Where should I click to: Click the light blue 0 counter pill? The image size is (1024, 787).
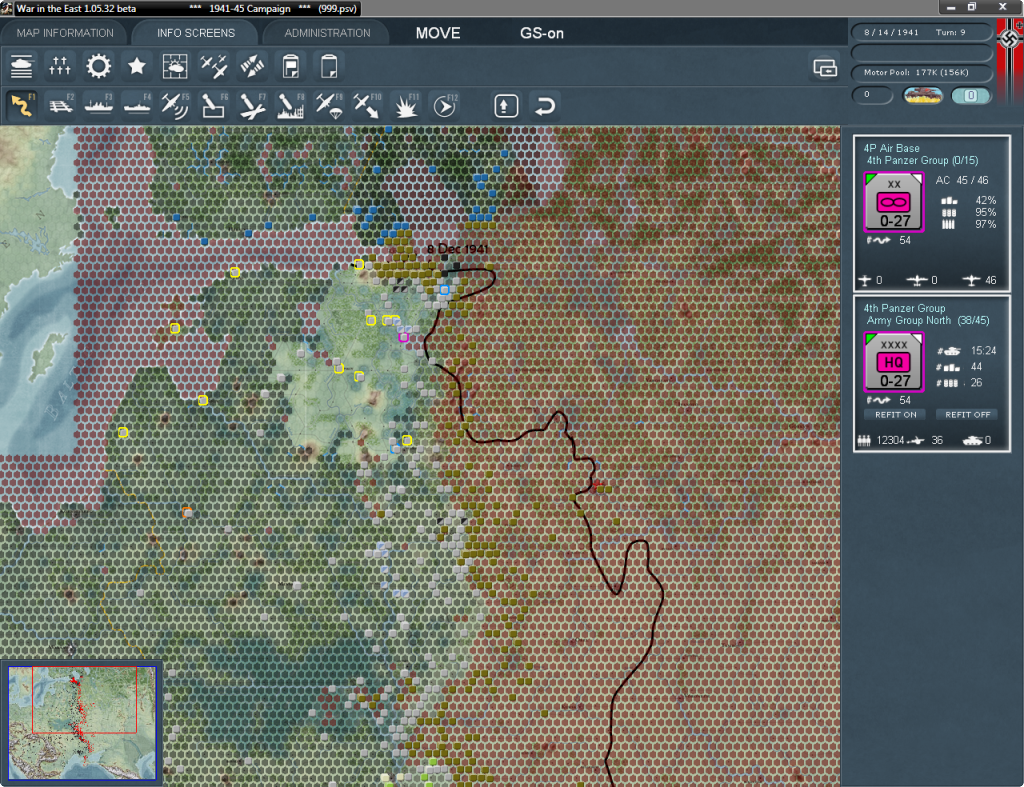970,96
